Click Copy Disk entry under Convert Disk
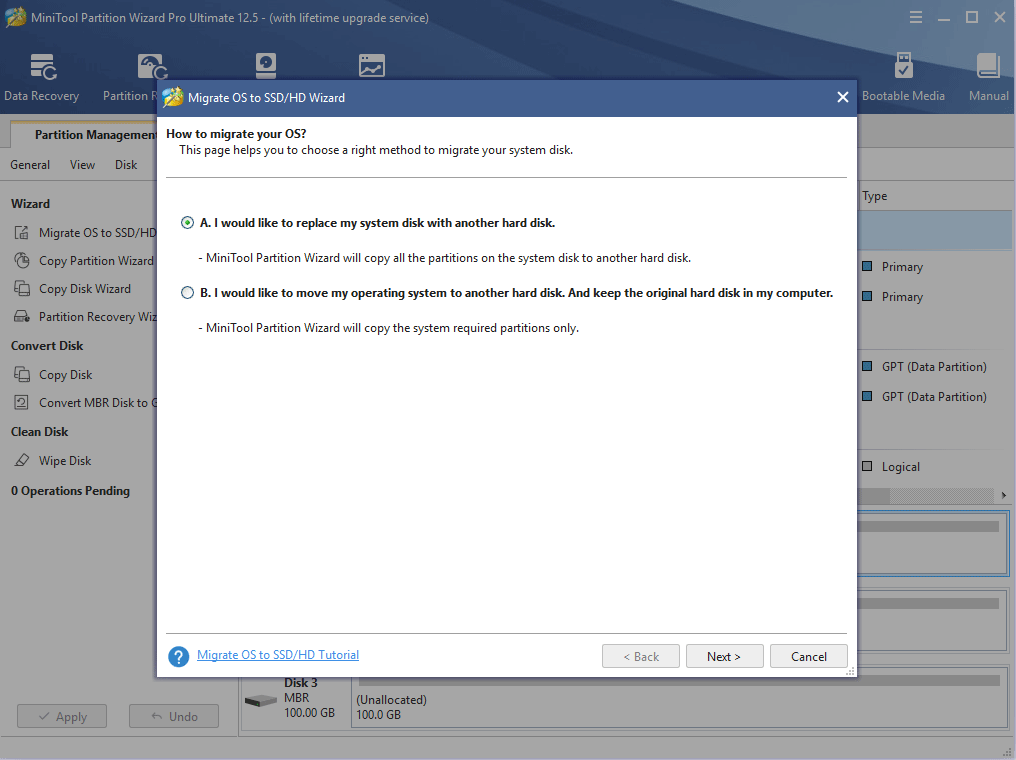 (x=65, y=374)
